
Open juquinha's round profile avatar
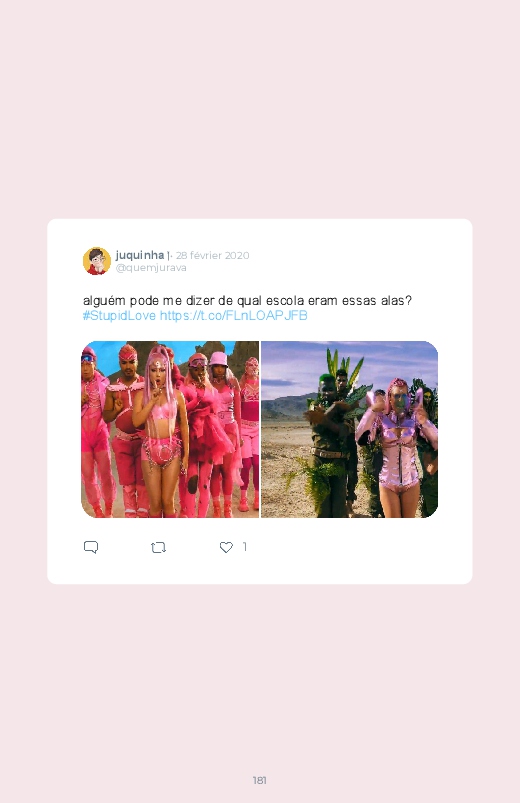tap(97, 261)
